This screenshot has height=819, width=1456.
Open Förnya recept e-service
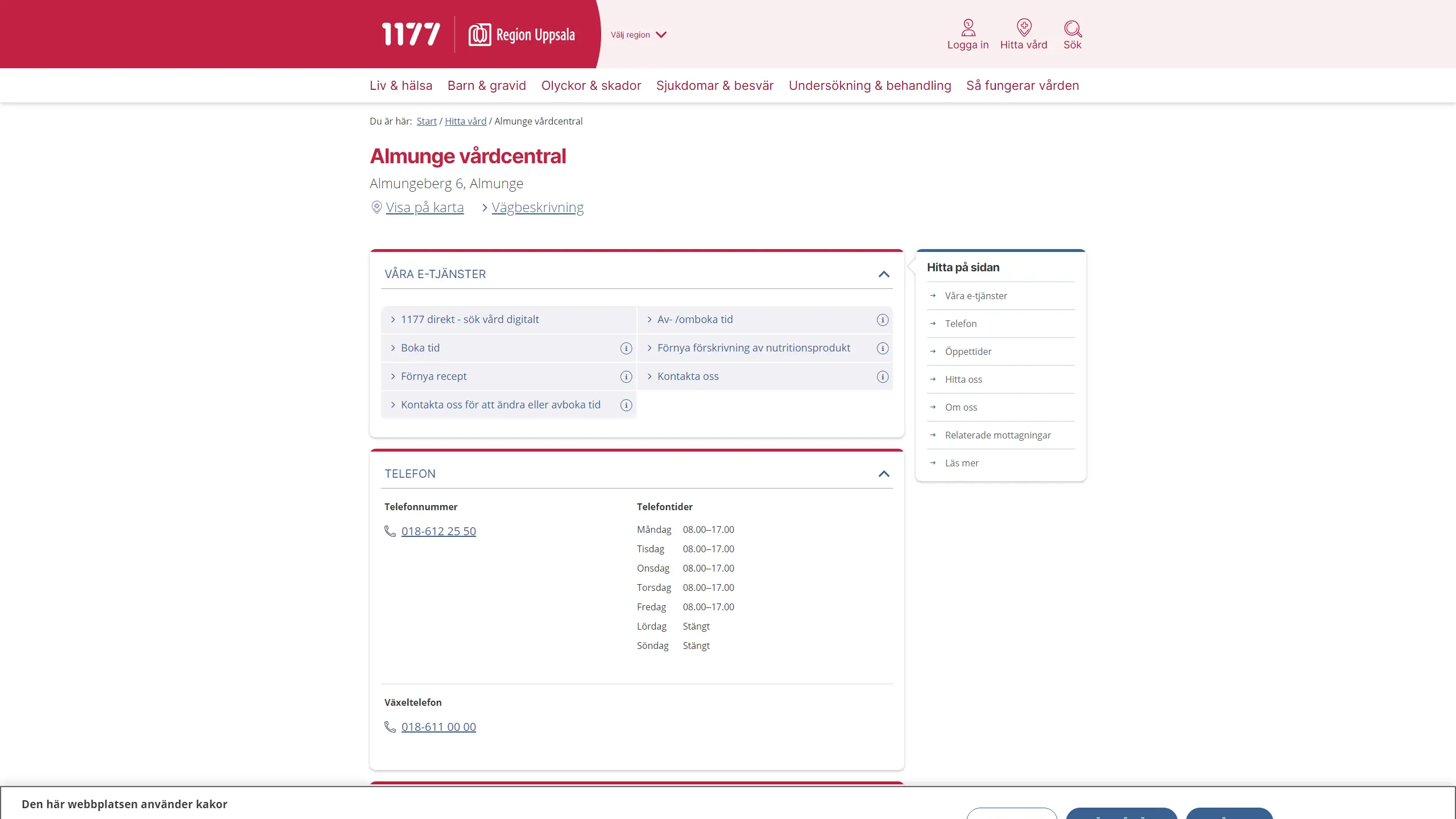[433, 377]
